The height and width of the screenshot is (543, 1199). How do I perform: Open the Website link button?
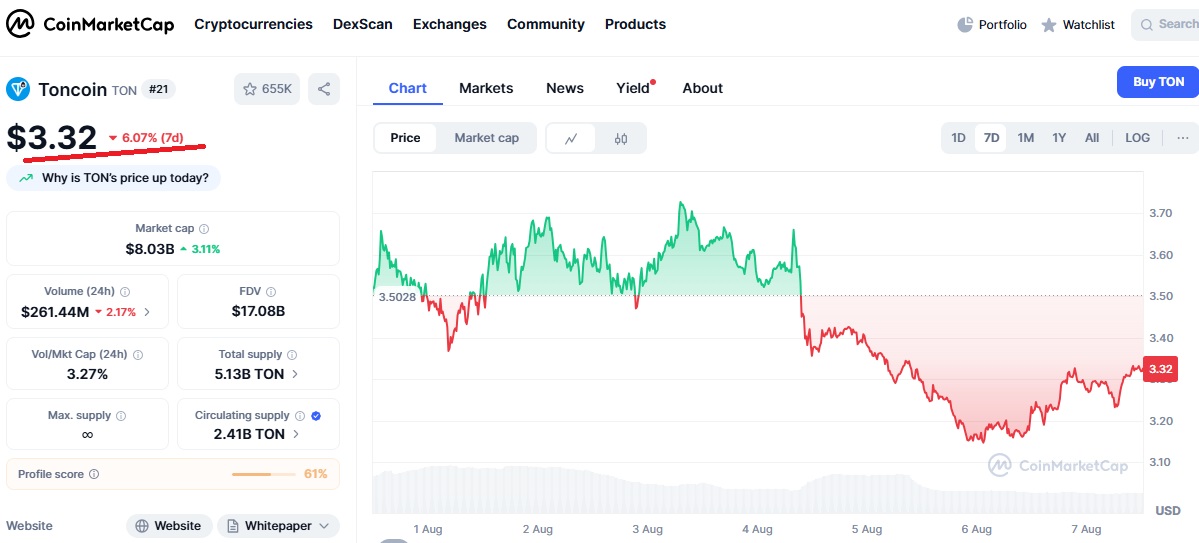click(170, 526)
